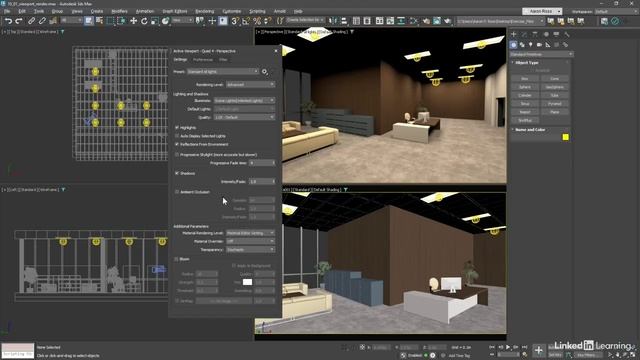Image resolution: width=640 pixels, height=360 pixels.
Task: Toggle the 3D Snaps icon
Action: click(235, 21)
